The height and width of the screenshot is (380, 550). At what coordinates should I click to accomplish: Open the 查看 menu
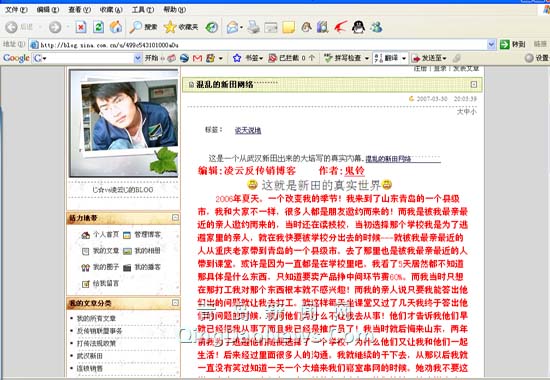pos(79,10)
